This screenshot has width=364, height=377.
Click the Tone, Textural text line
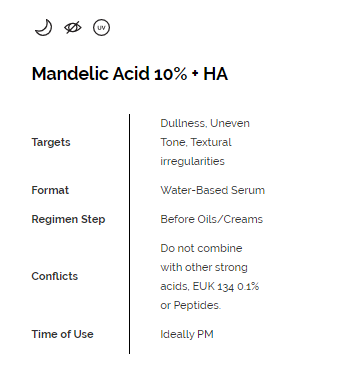pyautogui.click(x=196, y=142)
